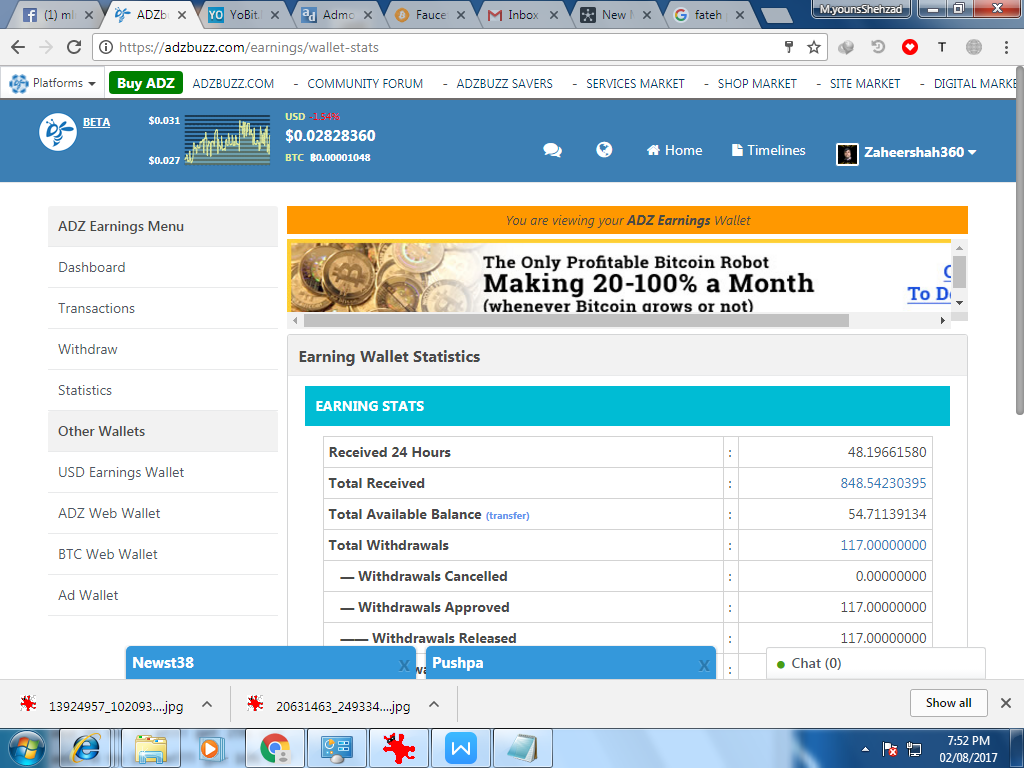Reload the page with the refresh icon
This screenshot has height=768, width=1024.
click(74, 47)
